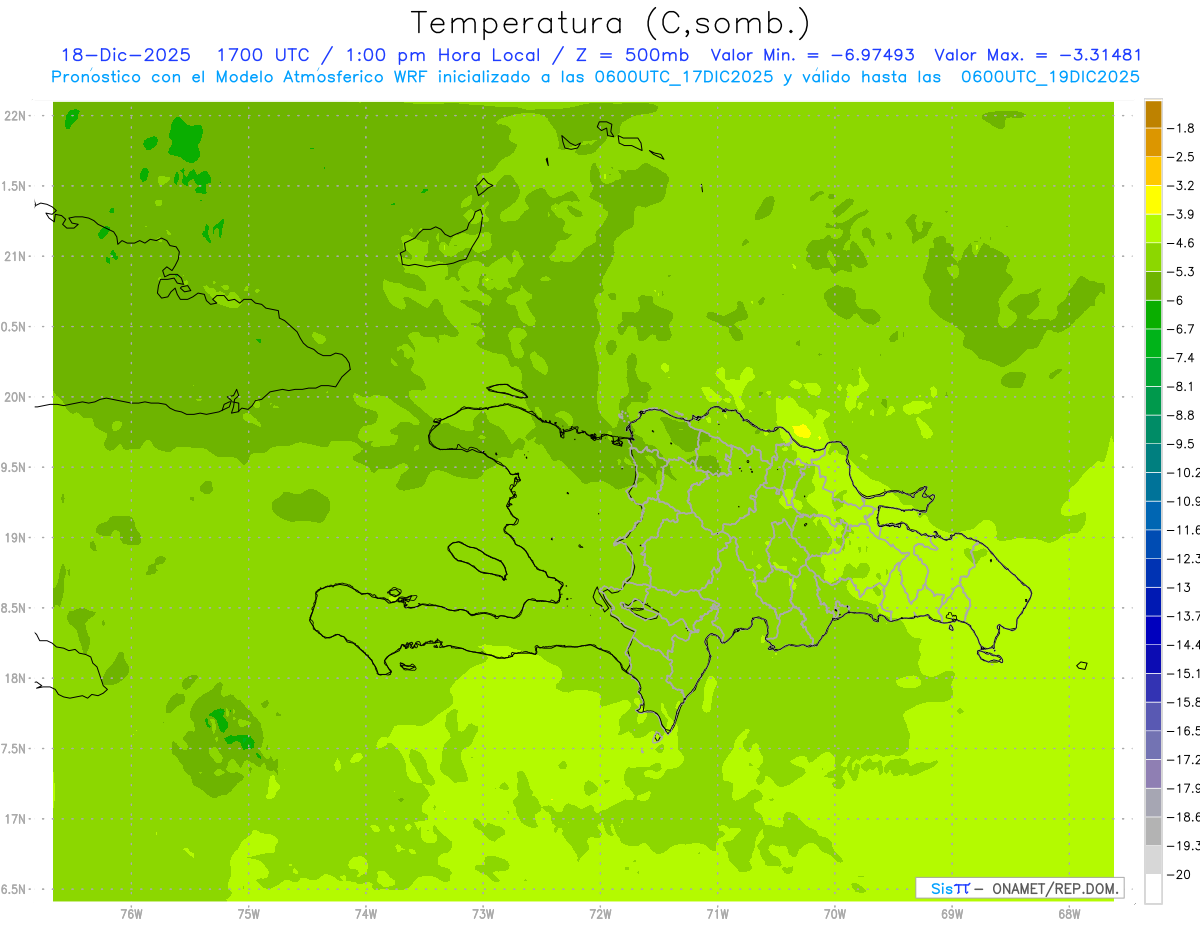The width and height of the screenshot is (1200, 927).
Task: Click the '-9.5' color scale value
Action: tap(1182, 443)
